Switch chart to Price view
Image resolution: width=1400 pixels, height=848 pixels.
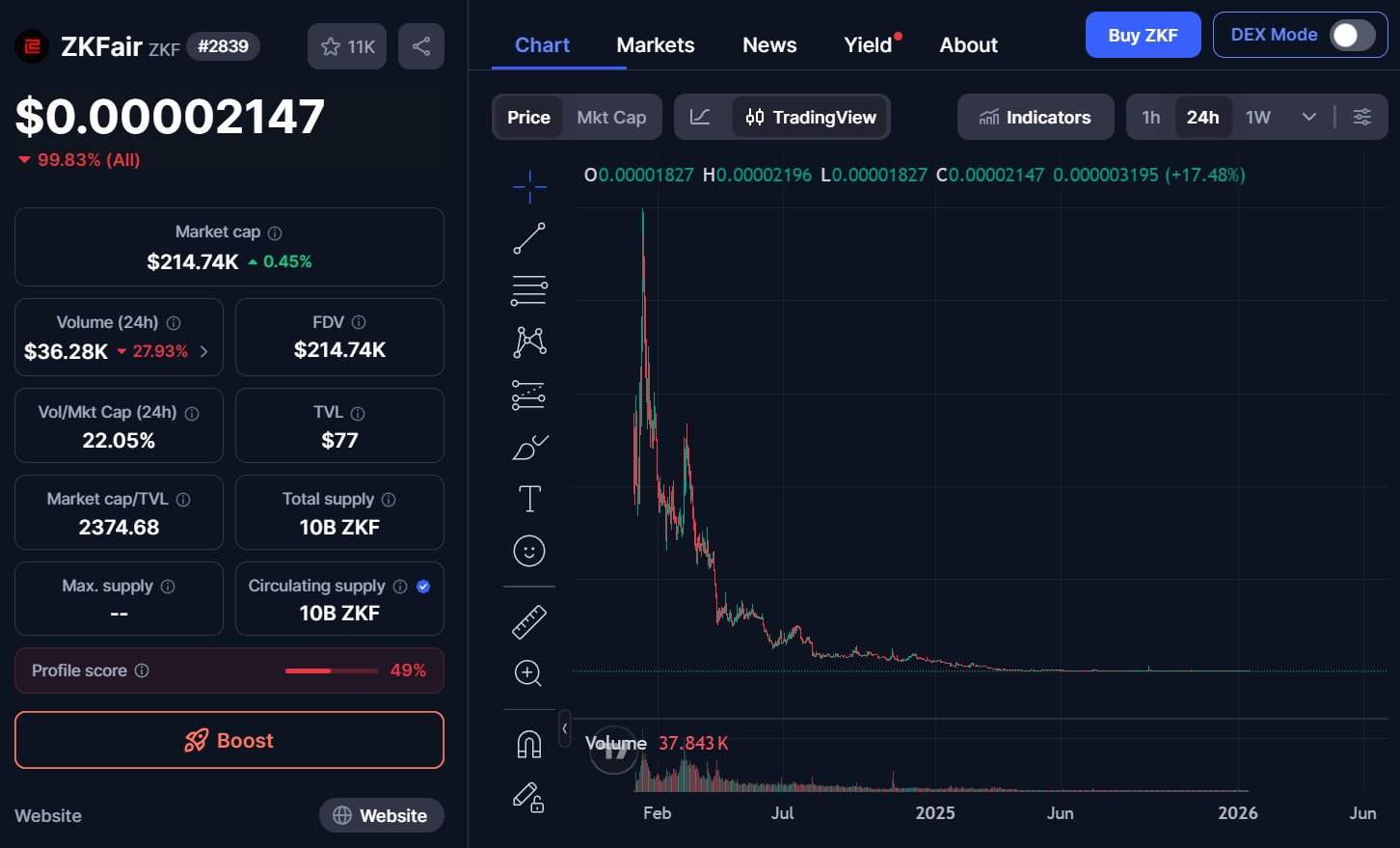[528, 117]
